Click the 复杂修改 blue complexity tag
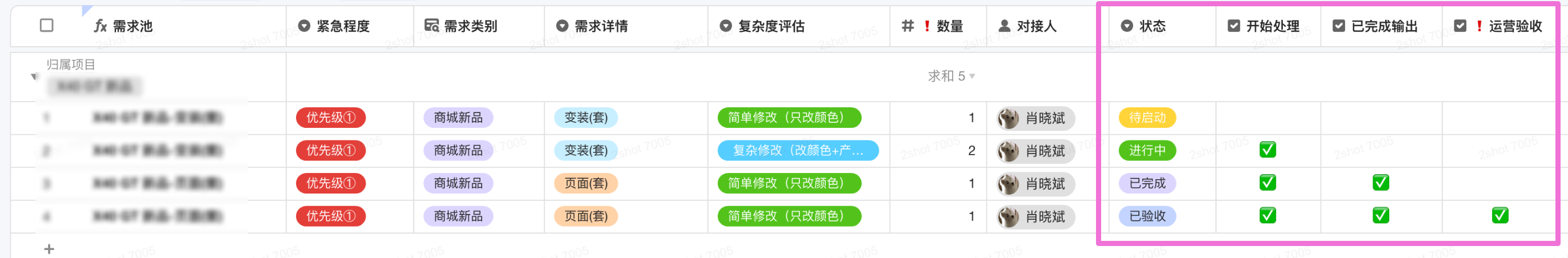The image size is (1568, 258). tap(797, 150)
